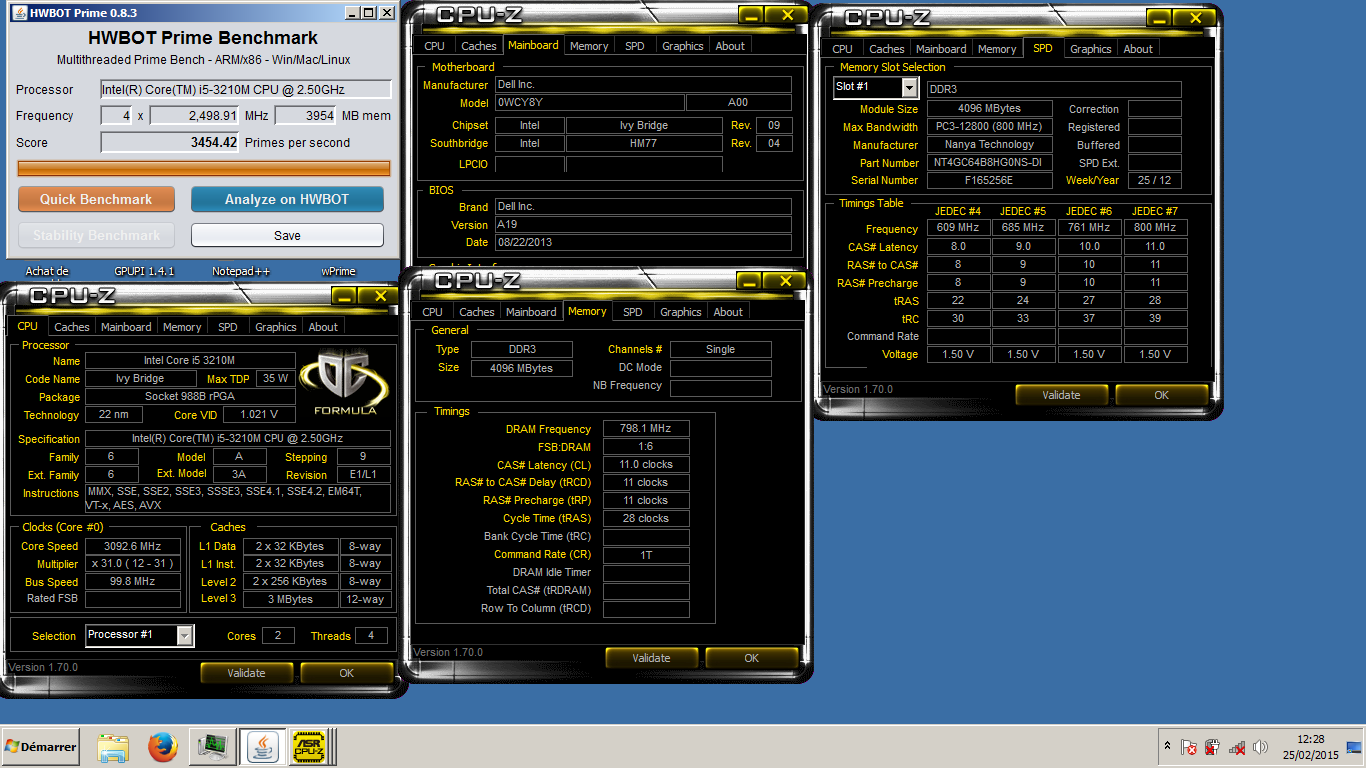
Task: Click Validate in the SPD CPU-Z window
Action: pos(1061,395)
